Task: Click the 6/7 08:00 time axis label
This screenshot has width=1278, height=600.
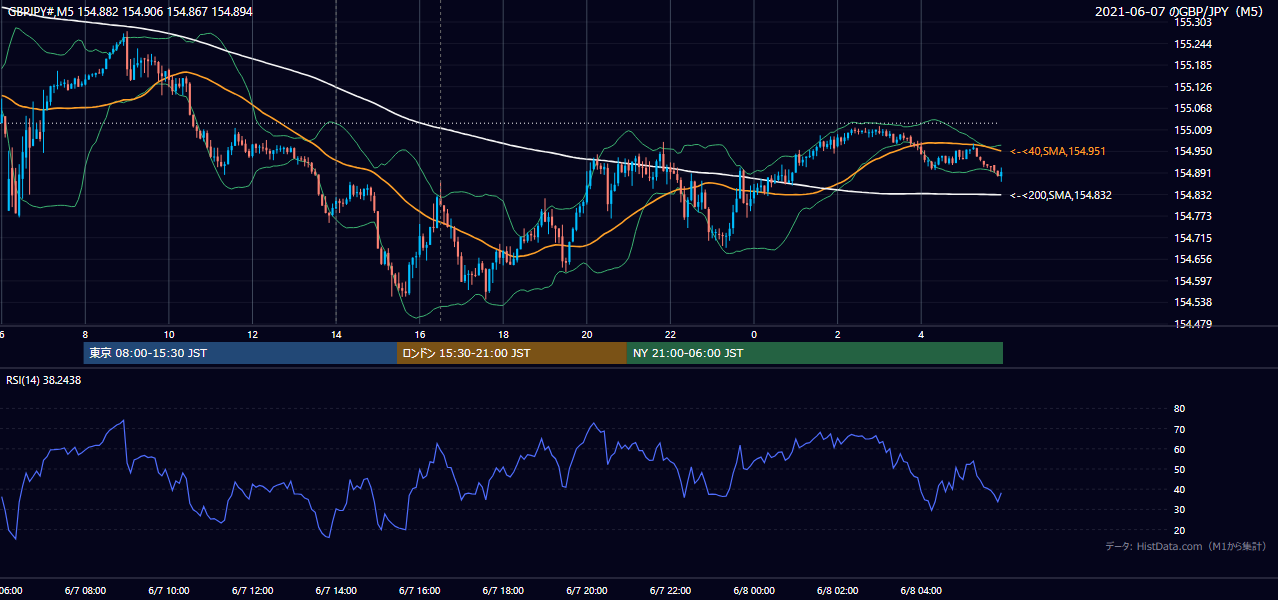Action: (x=85, y=591)
